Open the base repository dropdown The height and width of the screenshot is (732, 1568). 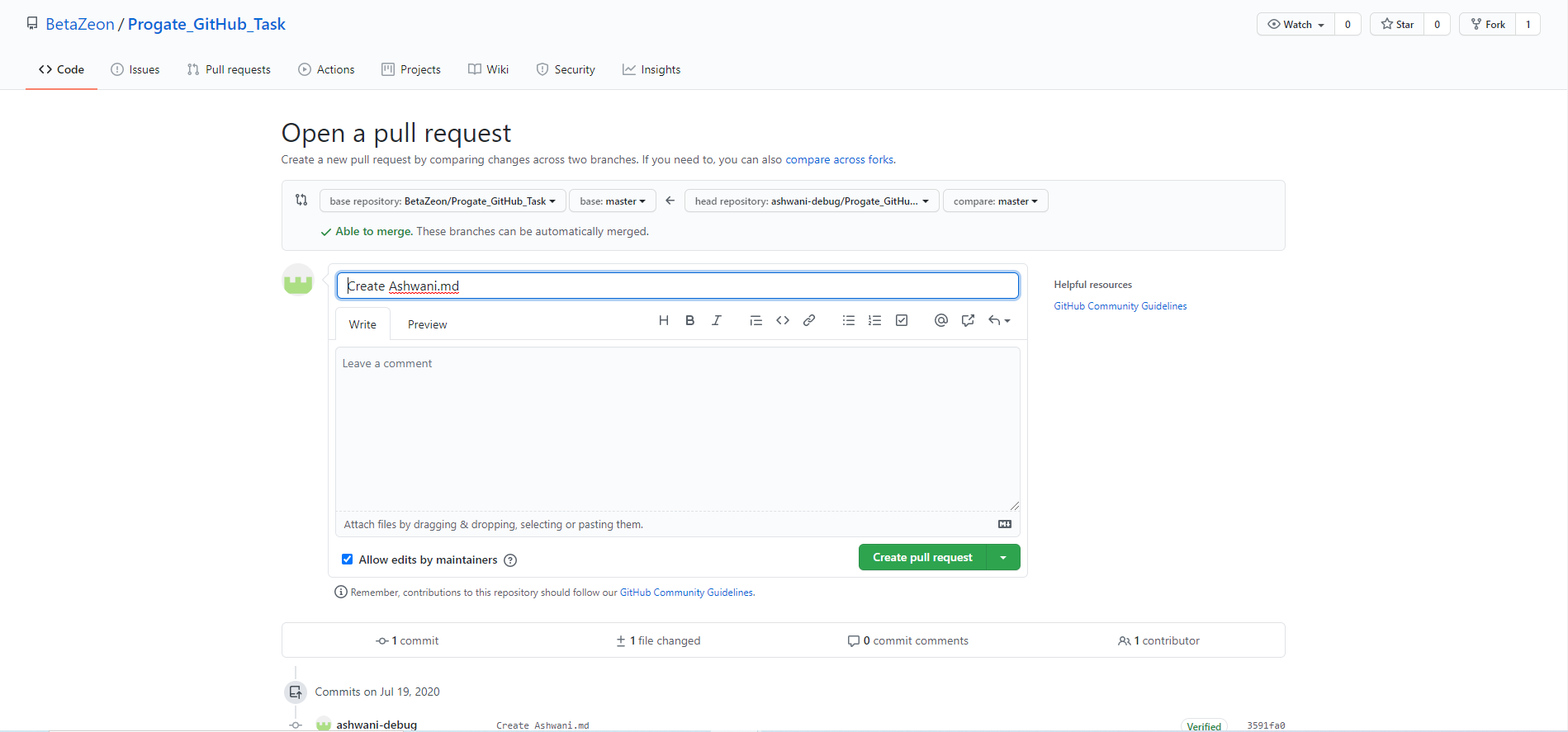442,201
